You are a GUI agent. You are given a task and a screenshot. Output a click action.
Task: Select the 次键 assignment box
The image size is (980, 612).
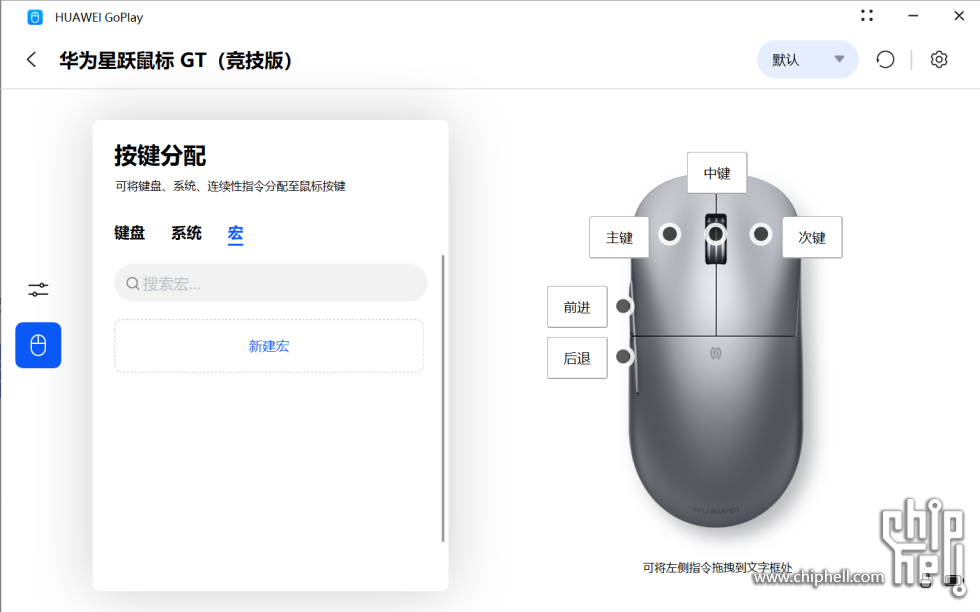click(812, 238)
